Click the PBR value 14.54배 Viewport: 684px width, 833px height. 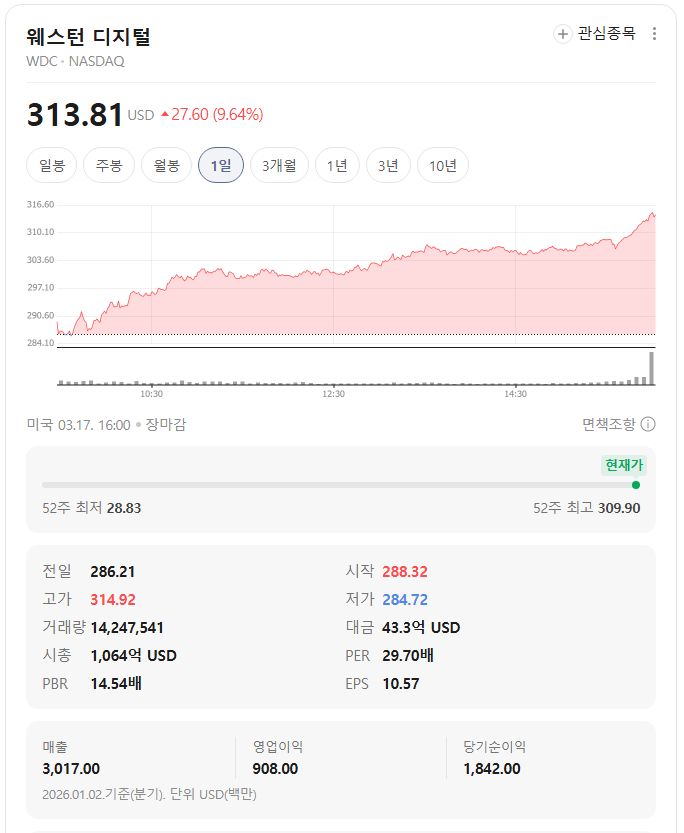point(116,684)
